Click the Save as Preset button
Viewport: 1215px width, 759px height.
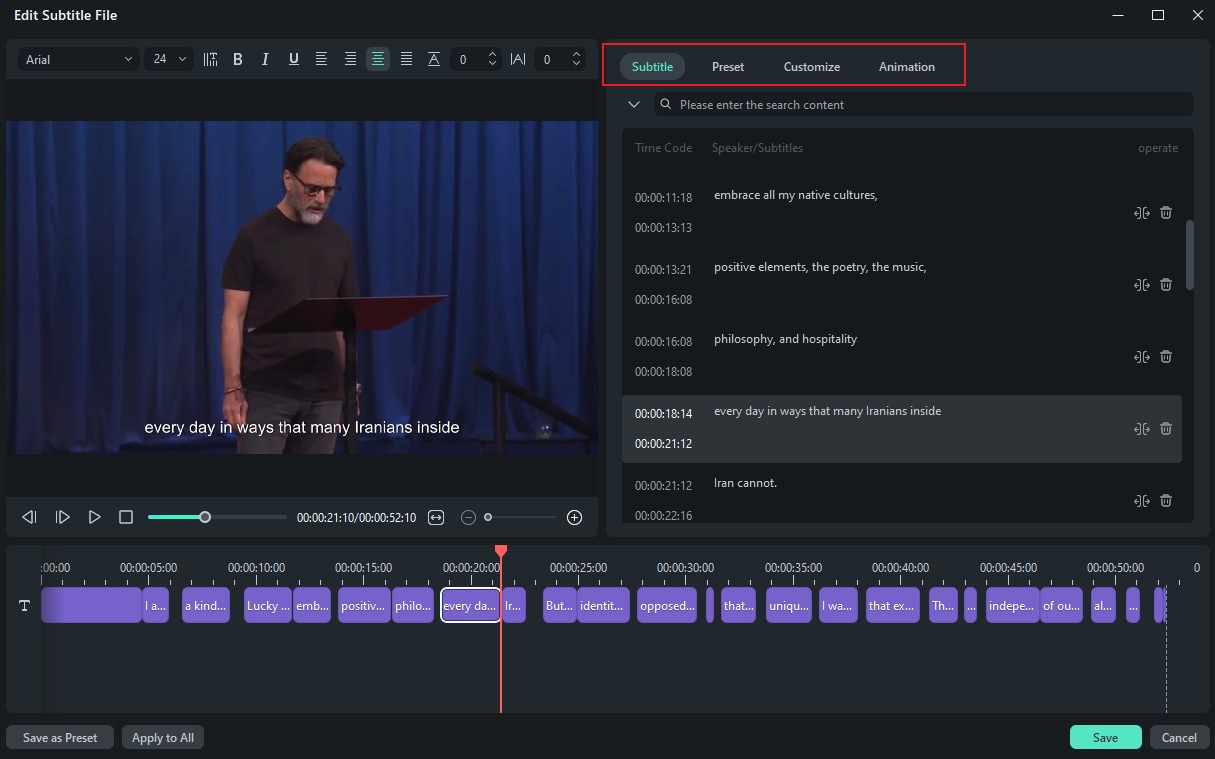(60, 738)
